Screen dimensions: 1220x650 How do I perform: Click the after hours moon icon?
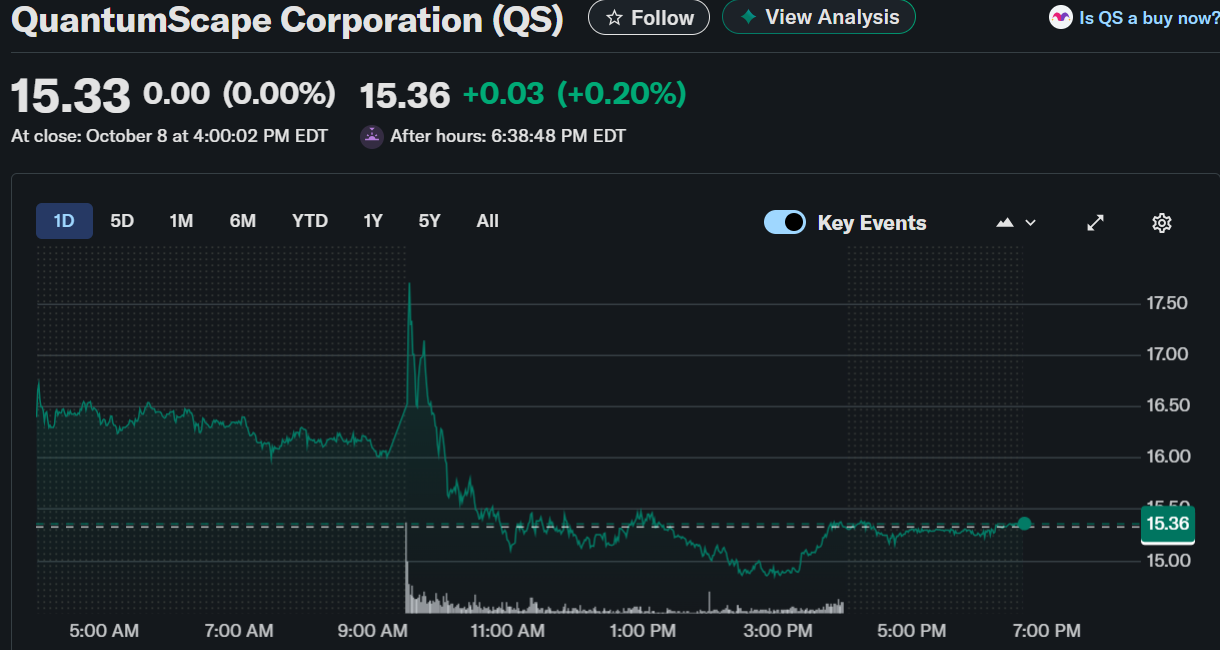pos(372,137)
